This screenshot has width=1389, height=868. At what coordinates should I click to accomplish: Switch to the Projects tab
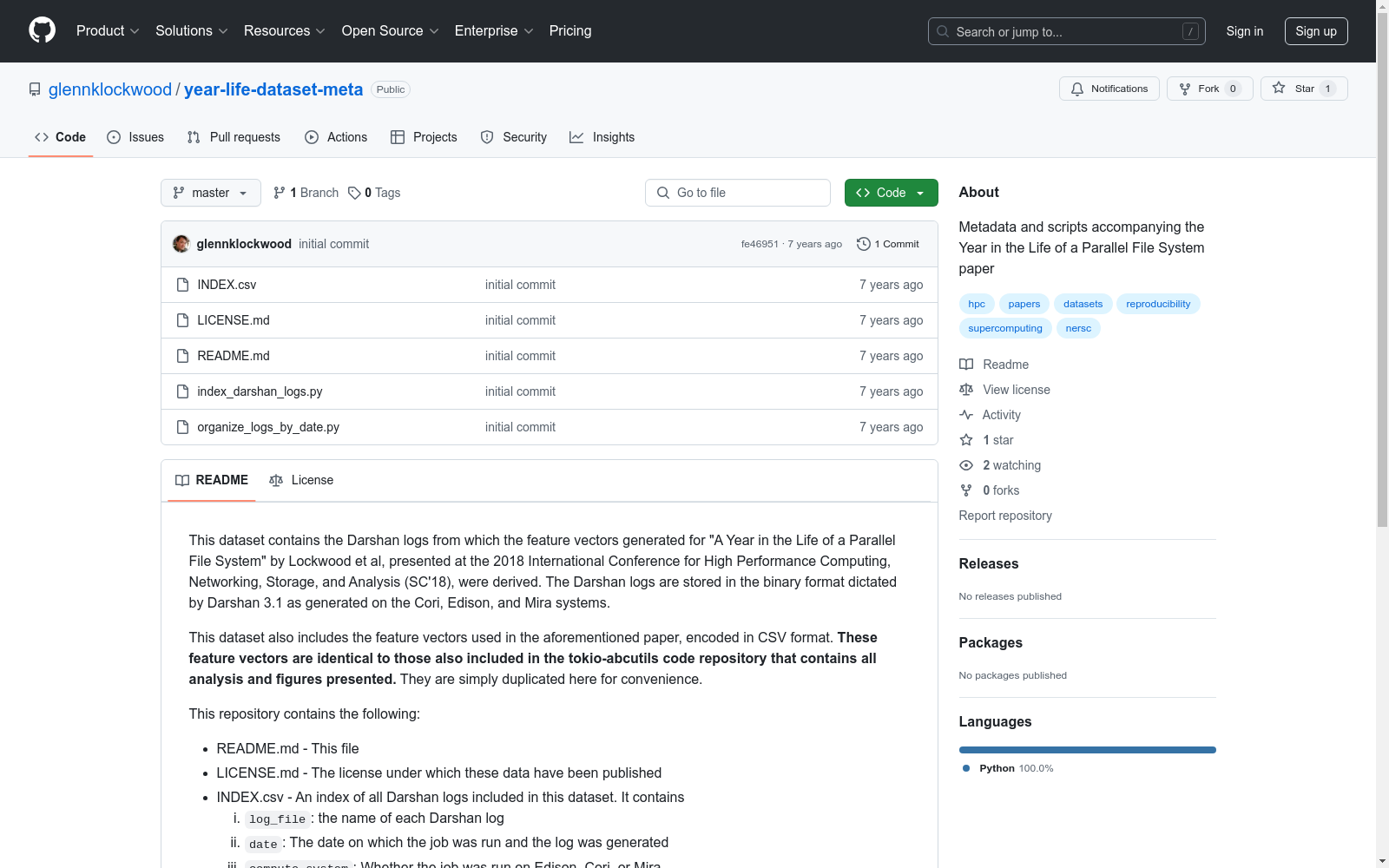pyautogui.click(x=424, y=137)
